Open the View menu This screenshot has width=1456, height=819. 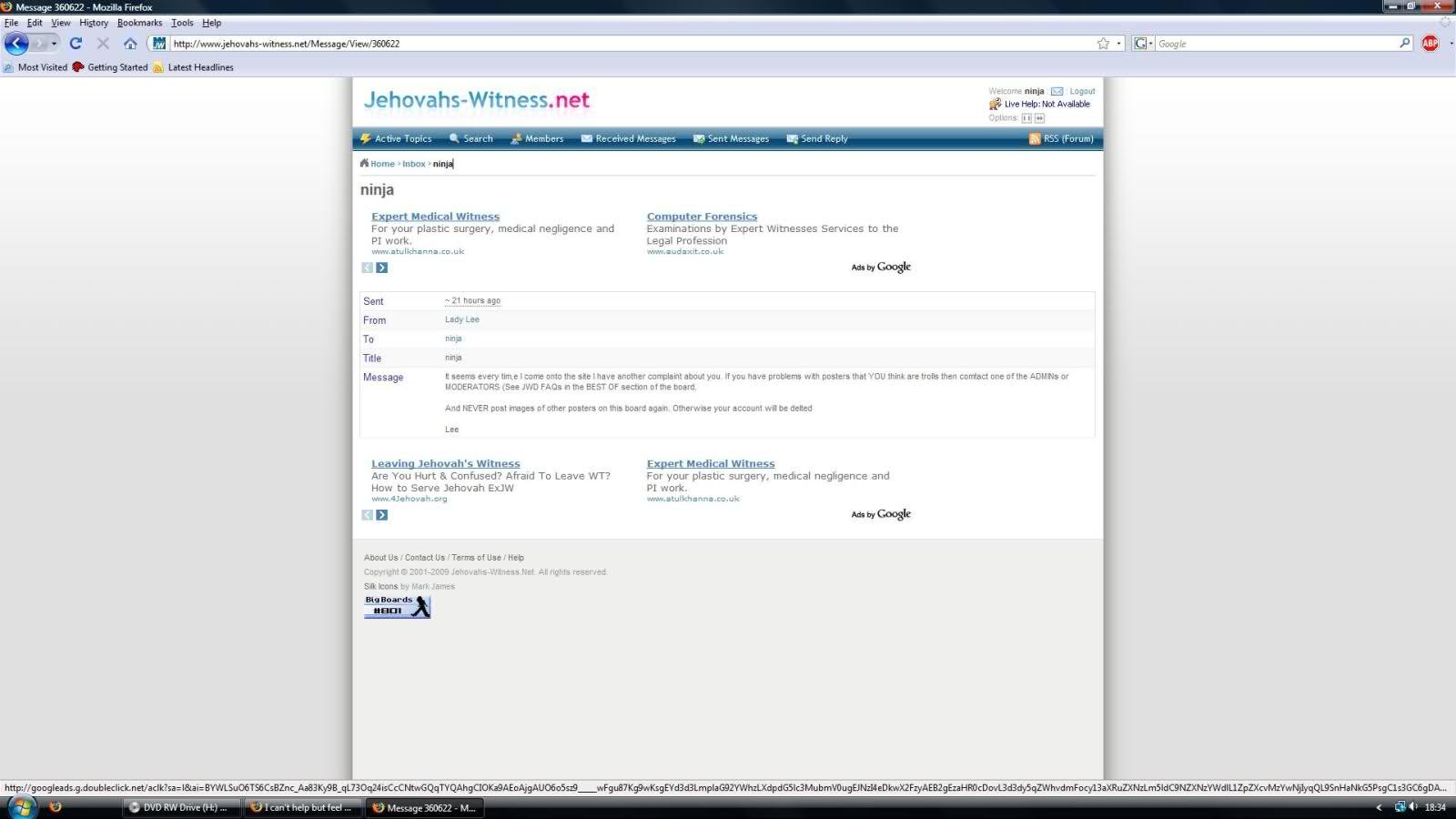pyautogui.click(x=61, y=23)
